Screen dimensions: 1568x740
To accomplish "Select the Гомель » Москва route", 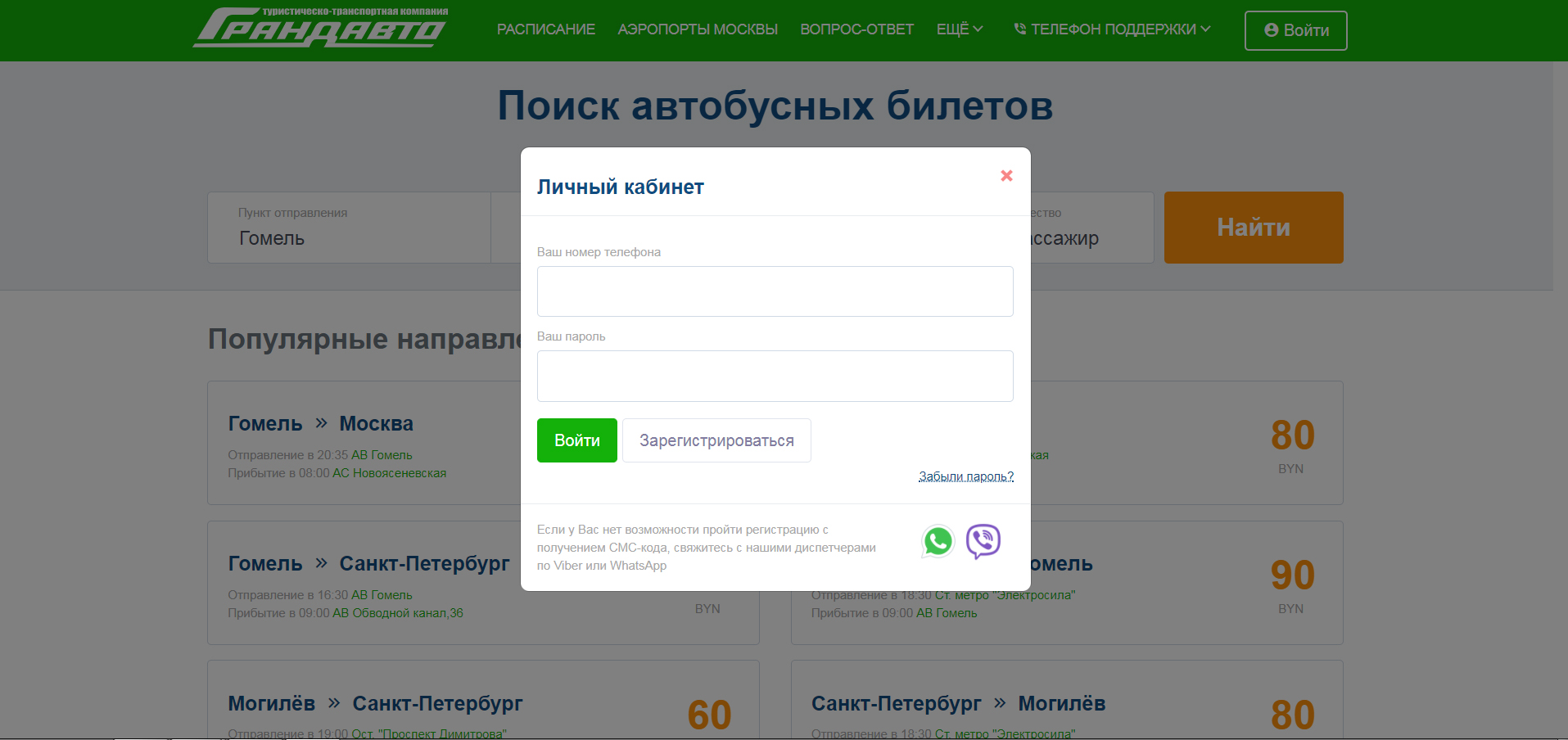I will (x=320, y=424).
